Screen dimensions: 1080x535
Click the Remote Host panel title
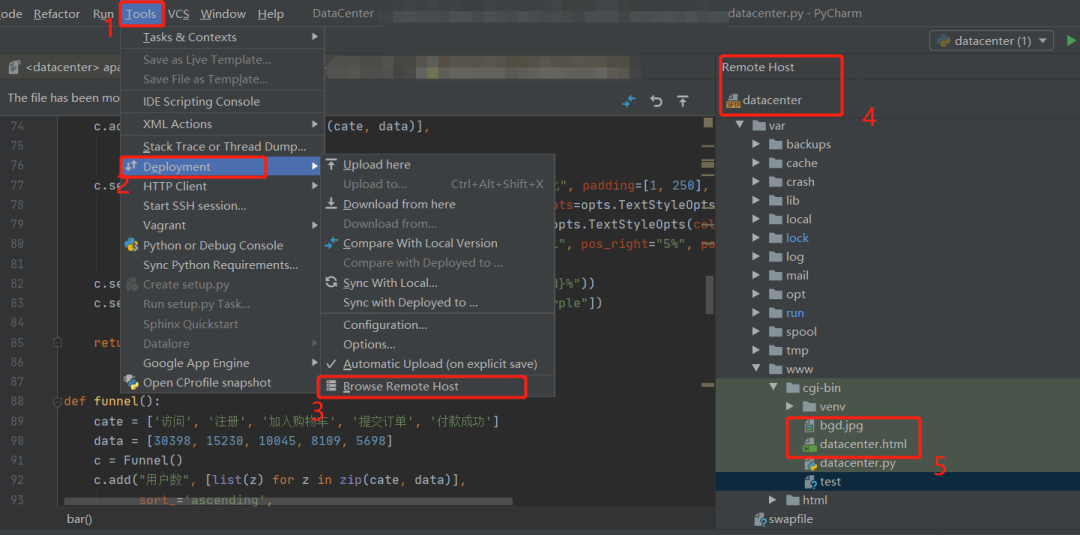coord(758,67)
